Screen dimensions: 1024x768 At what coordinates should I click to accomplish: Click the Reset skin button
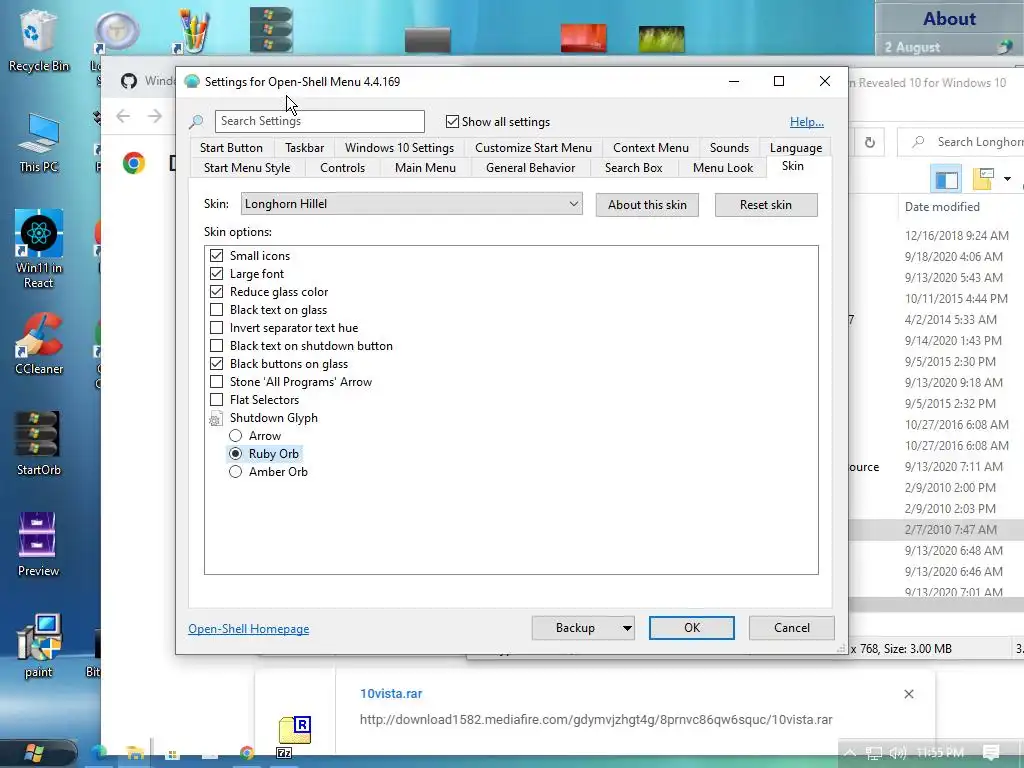tap(766, 205)
